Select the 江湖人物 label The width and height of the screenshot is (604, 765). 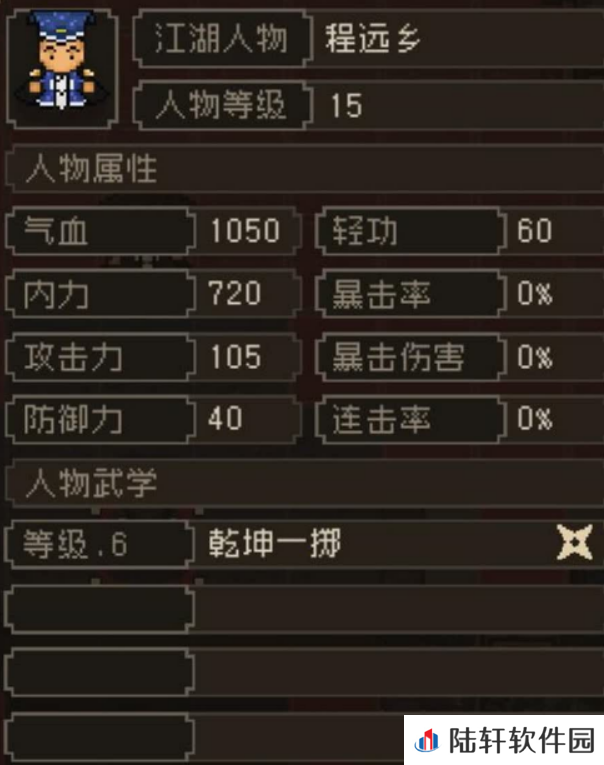[222, 39]
